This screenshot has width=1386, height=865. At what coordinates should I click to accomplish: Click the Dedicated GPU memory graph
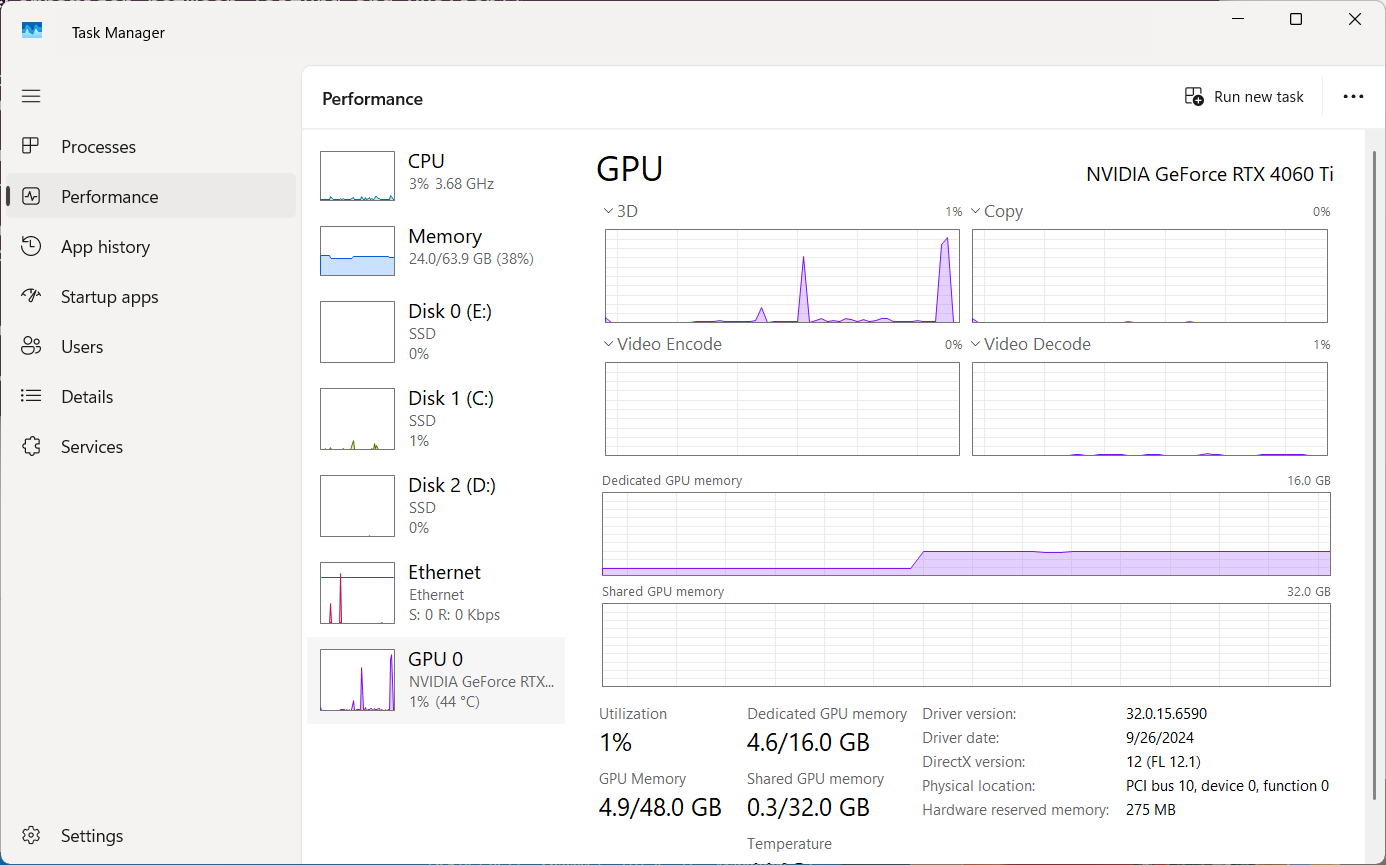(x=966, y=534)
